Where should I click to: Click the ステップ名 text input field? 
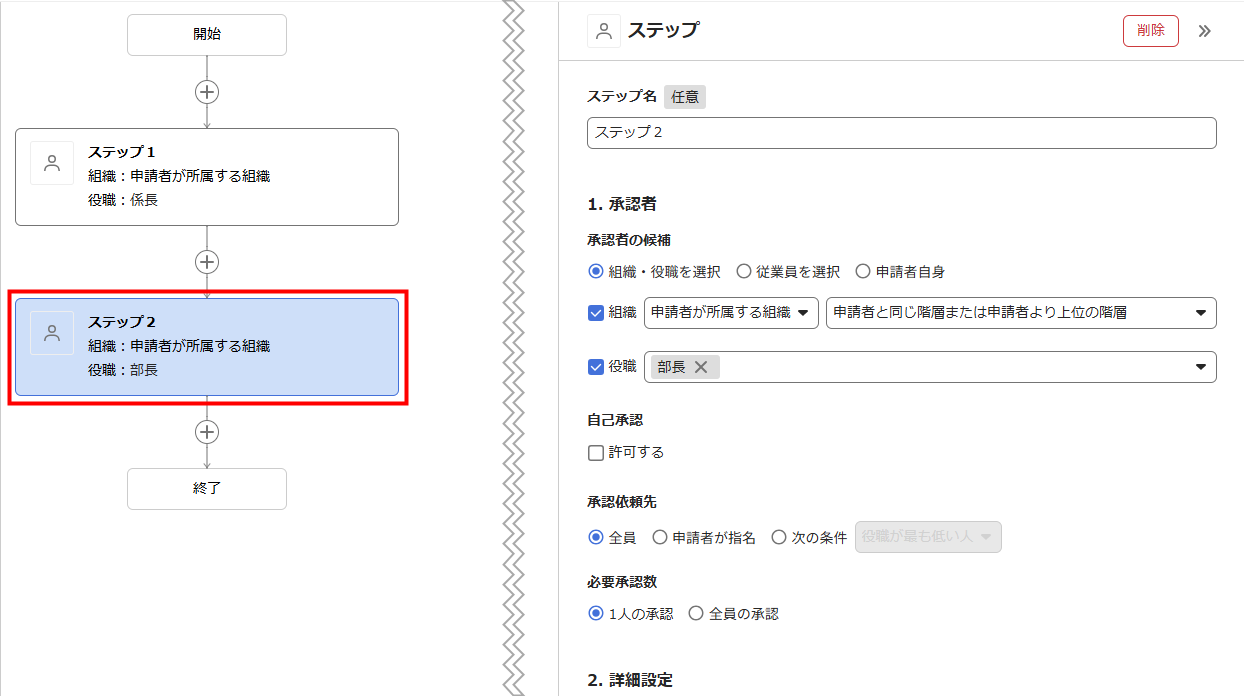click(901, 133)
